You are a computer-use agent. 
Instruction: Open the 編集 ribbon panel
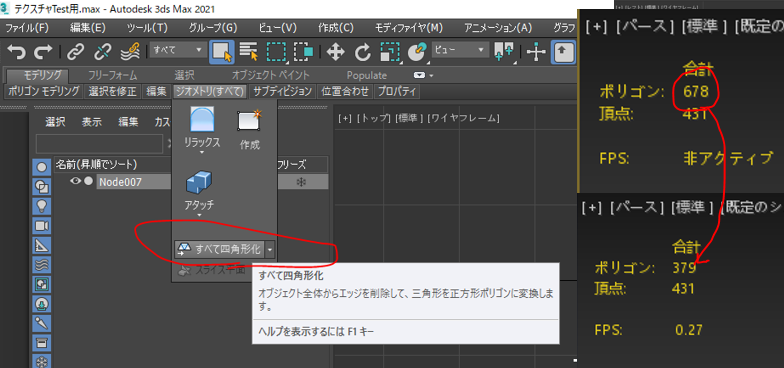(156, 92)
